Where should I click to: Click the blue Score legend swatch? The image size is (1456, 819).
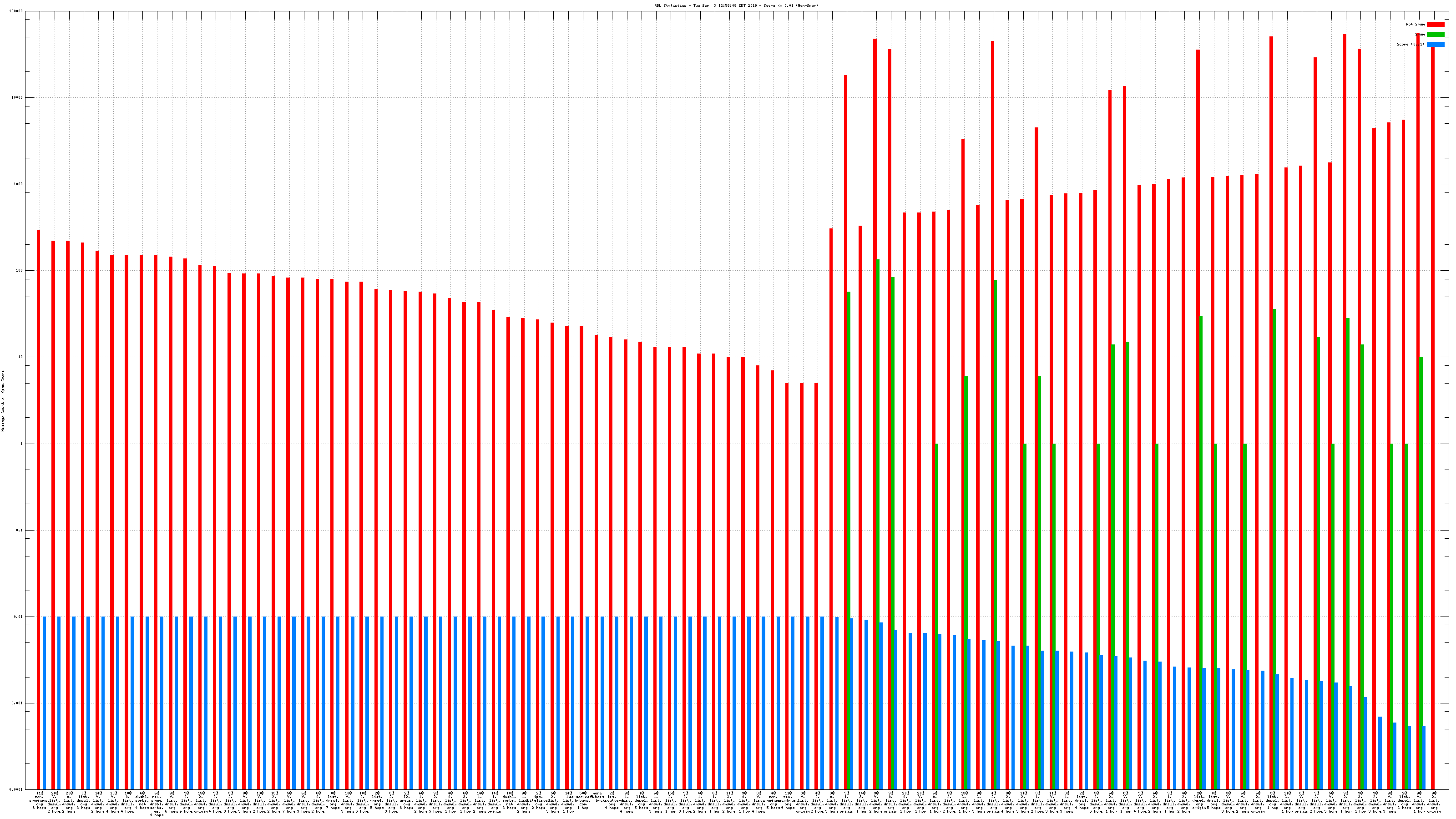click(1435, 44)
